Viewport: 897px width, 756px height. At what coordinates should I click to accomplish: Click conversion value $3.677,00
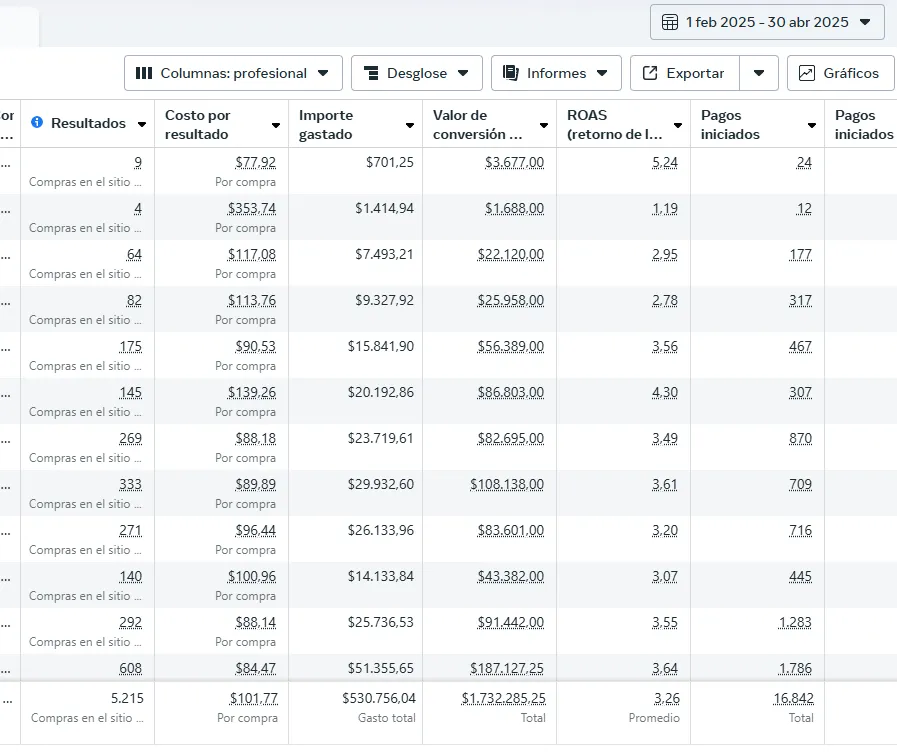point(514,163)
